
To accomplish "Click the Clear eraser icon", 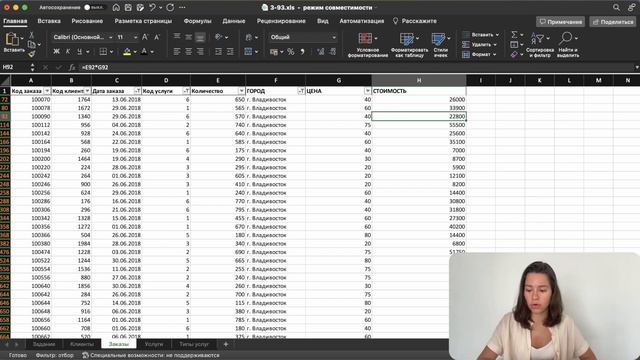I will click(x=514, y=54).
